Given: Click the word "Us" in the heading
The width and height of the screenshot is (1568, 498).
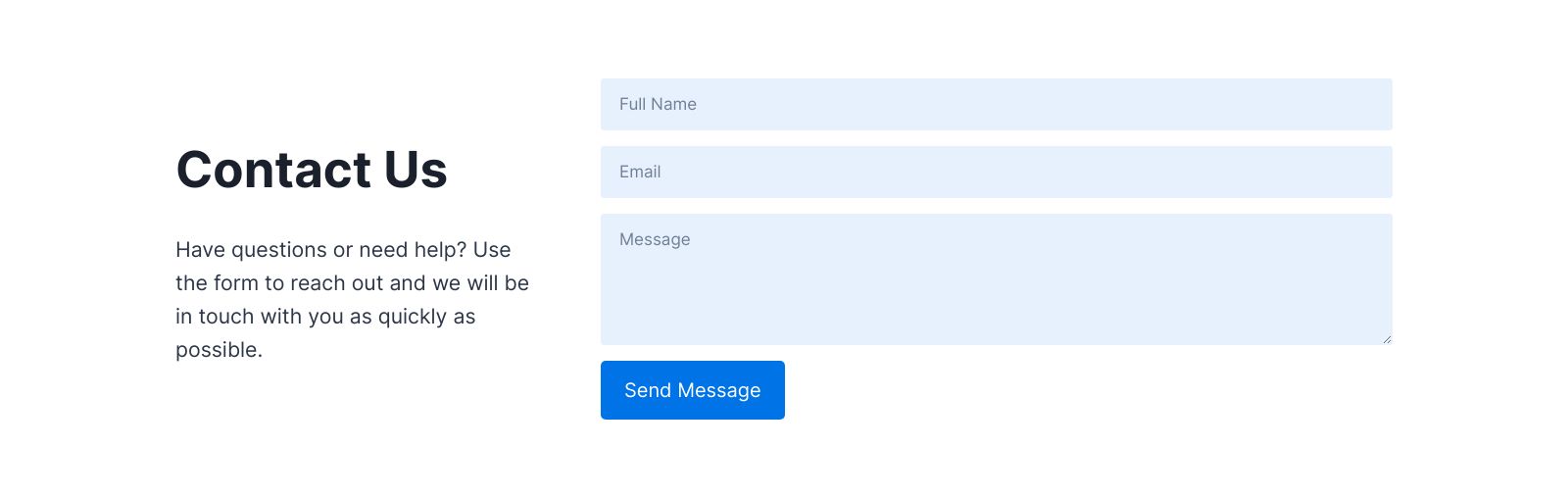Looking at the screenshot, I should point(416,170).
